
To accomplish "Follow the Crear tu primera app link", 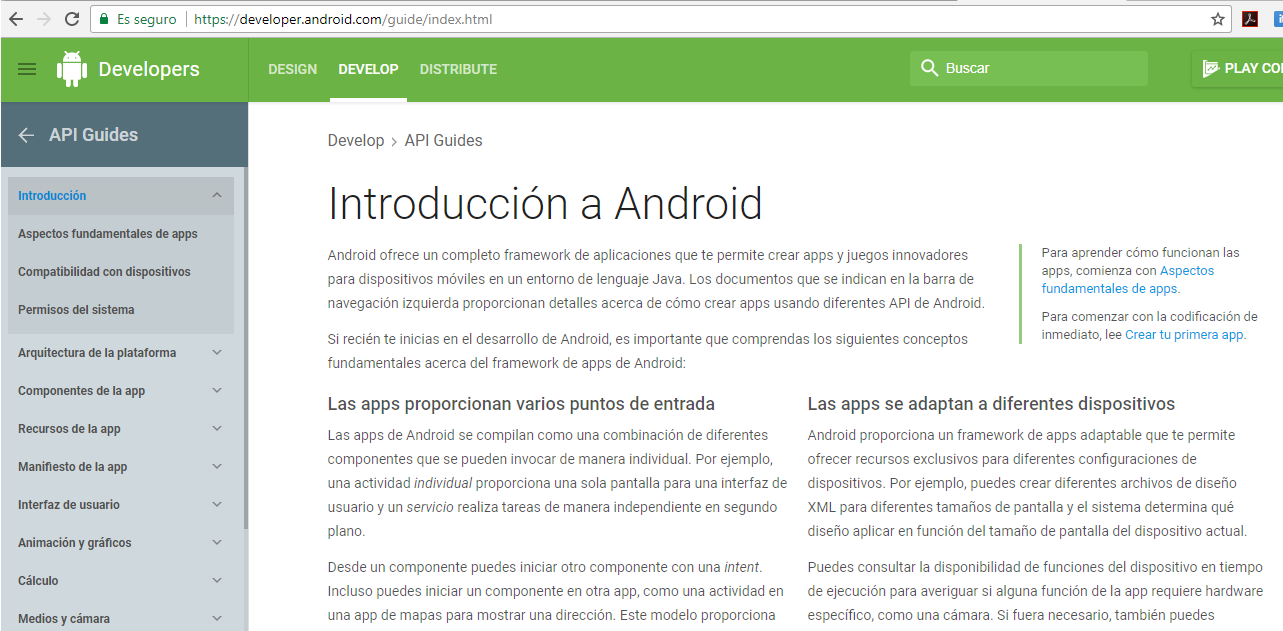I will 1184,335.
